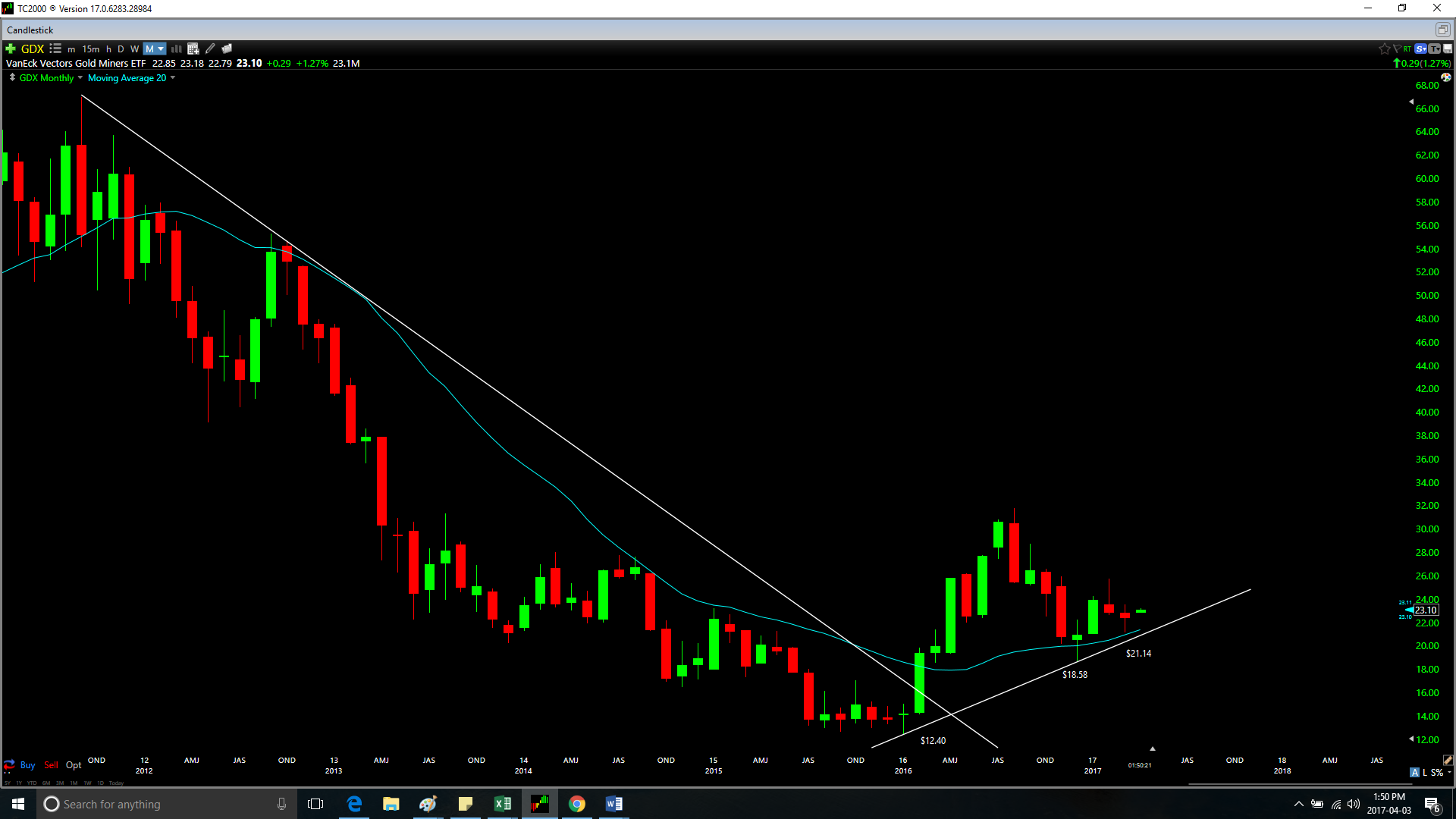The width and height of the screenshot is (1456, 819).
Task: Click the blue Buy button
Action: [27, 765]
